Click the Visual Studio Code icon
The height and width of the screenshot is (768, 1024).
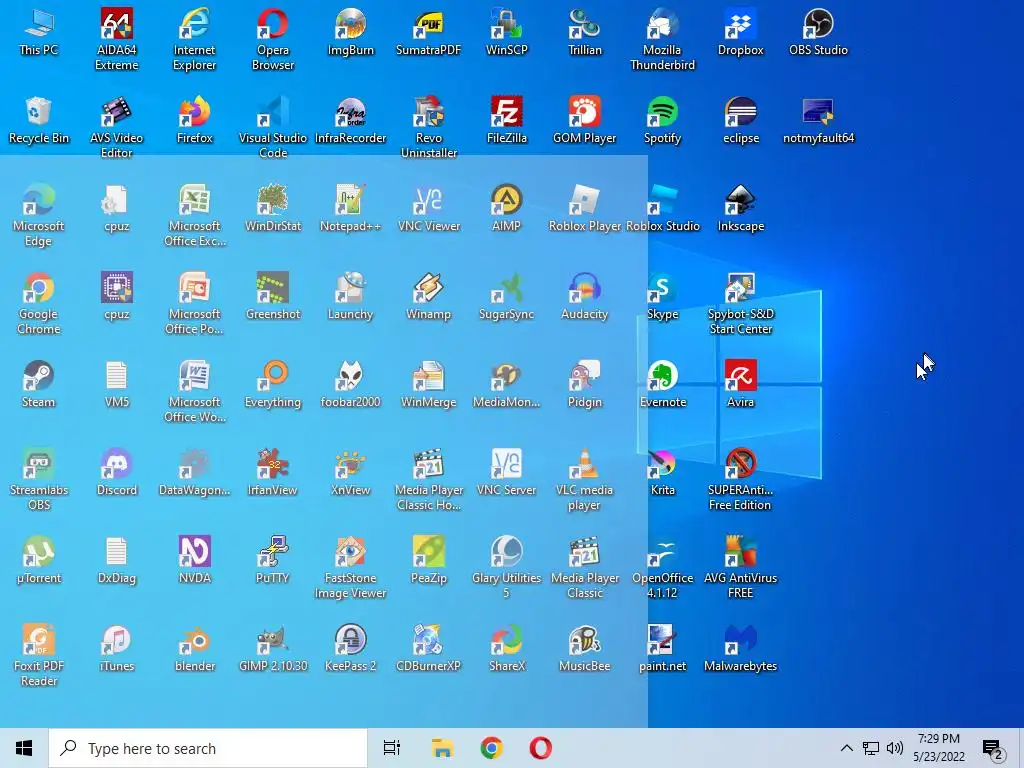pyautogui.click(x=273, y=127)
